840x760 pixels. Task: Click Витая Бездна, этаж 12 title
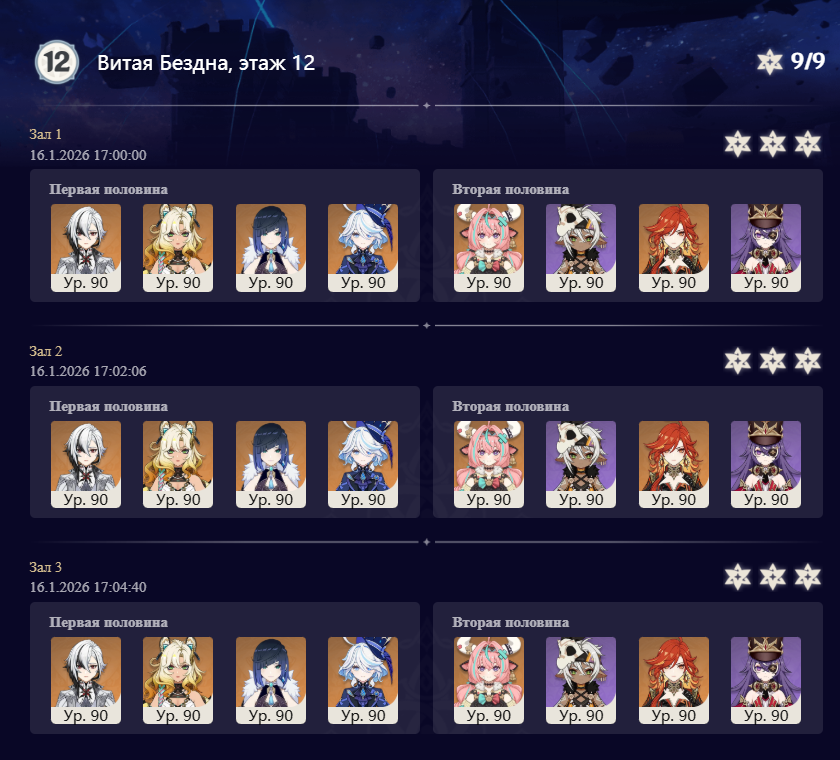206,63
